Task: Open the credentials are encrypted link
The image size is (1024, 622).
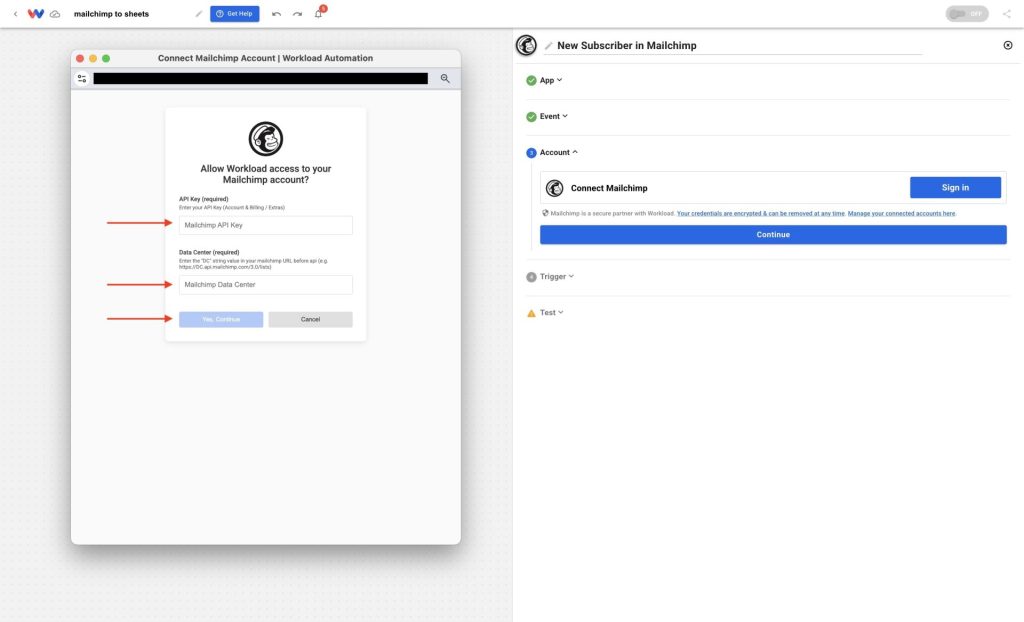Action: [761, 213]
